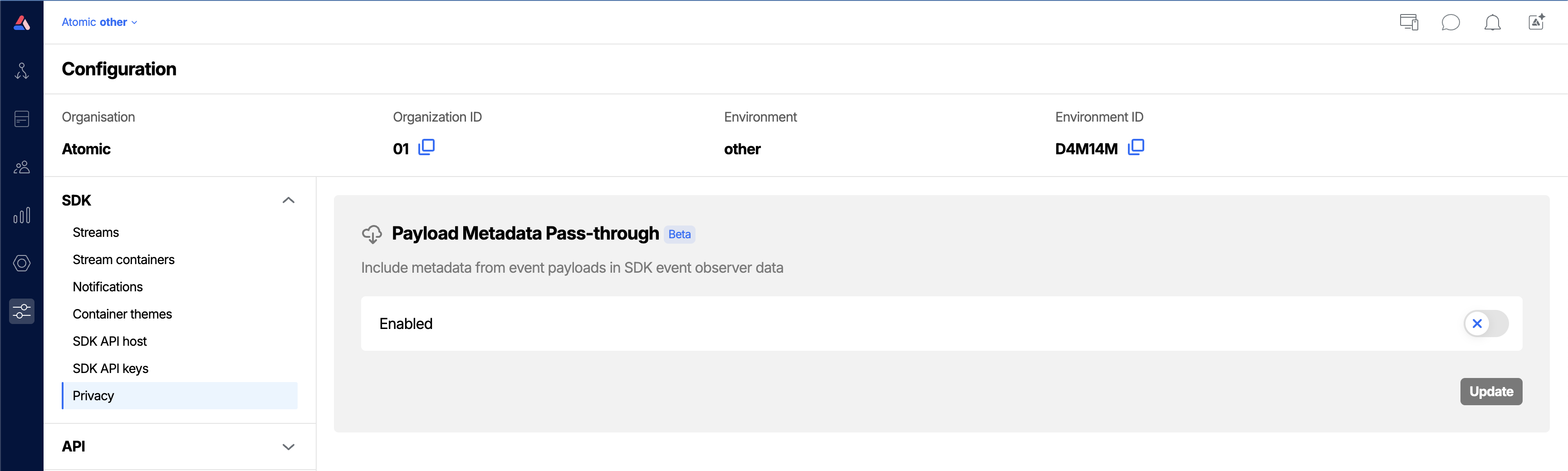Open the Atomic logo home icon
This screenshot has width=1568, height=471.
pyautogui.click(x=21, y=22)
